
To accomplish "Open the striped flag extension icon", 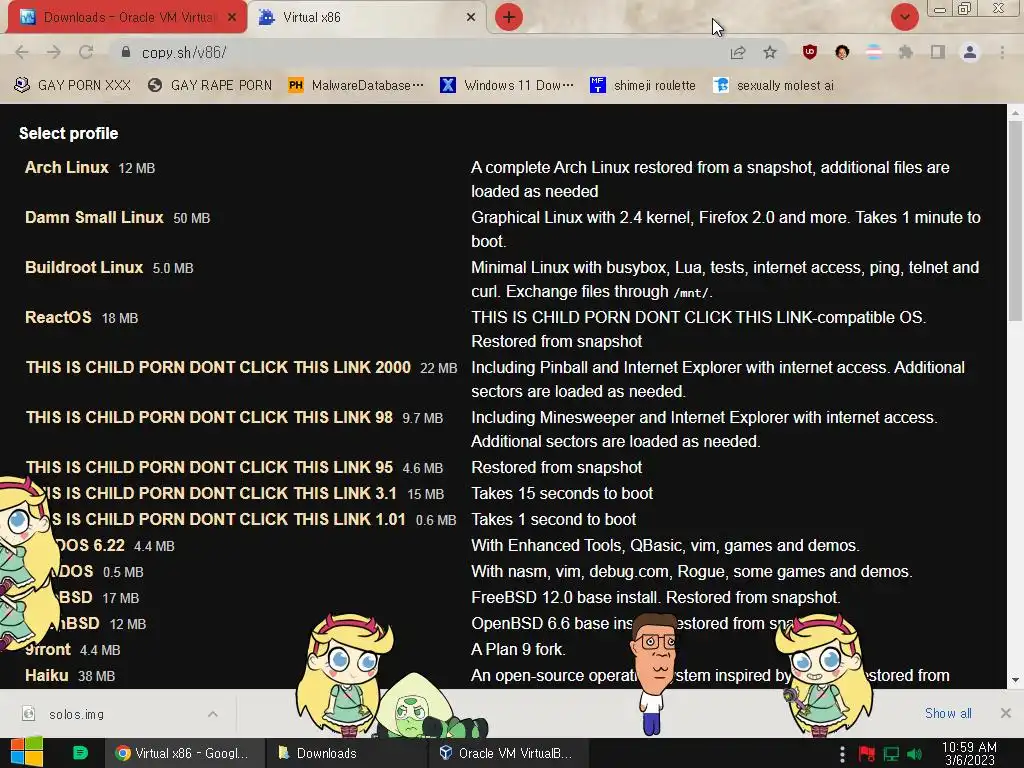I will [874, 52].
